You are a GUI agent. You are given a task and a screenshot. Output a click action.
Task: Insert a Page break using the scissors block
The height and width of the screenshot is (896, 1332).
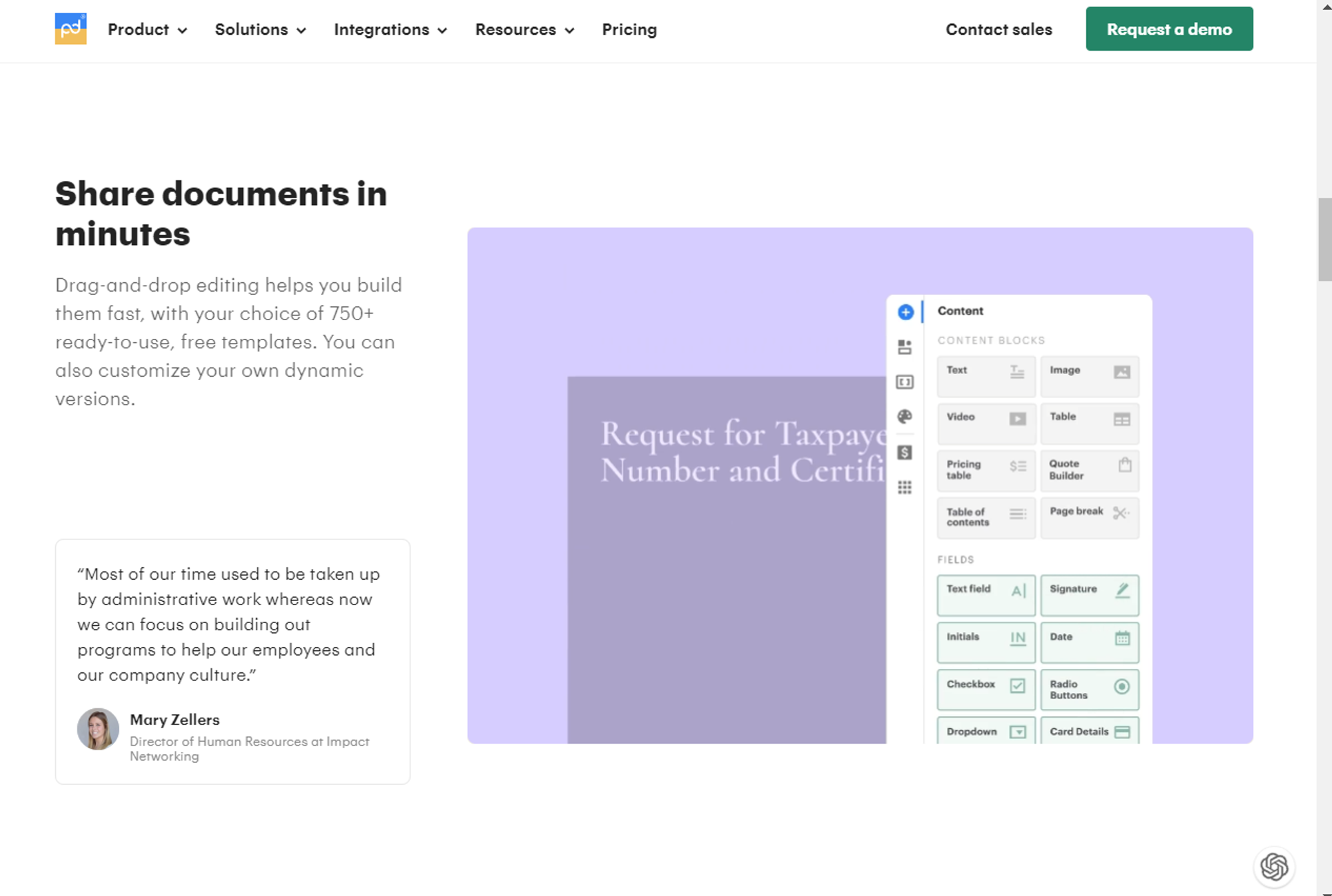coord(1090,517)
